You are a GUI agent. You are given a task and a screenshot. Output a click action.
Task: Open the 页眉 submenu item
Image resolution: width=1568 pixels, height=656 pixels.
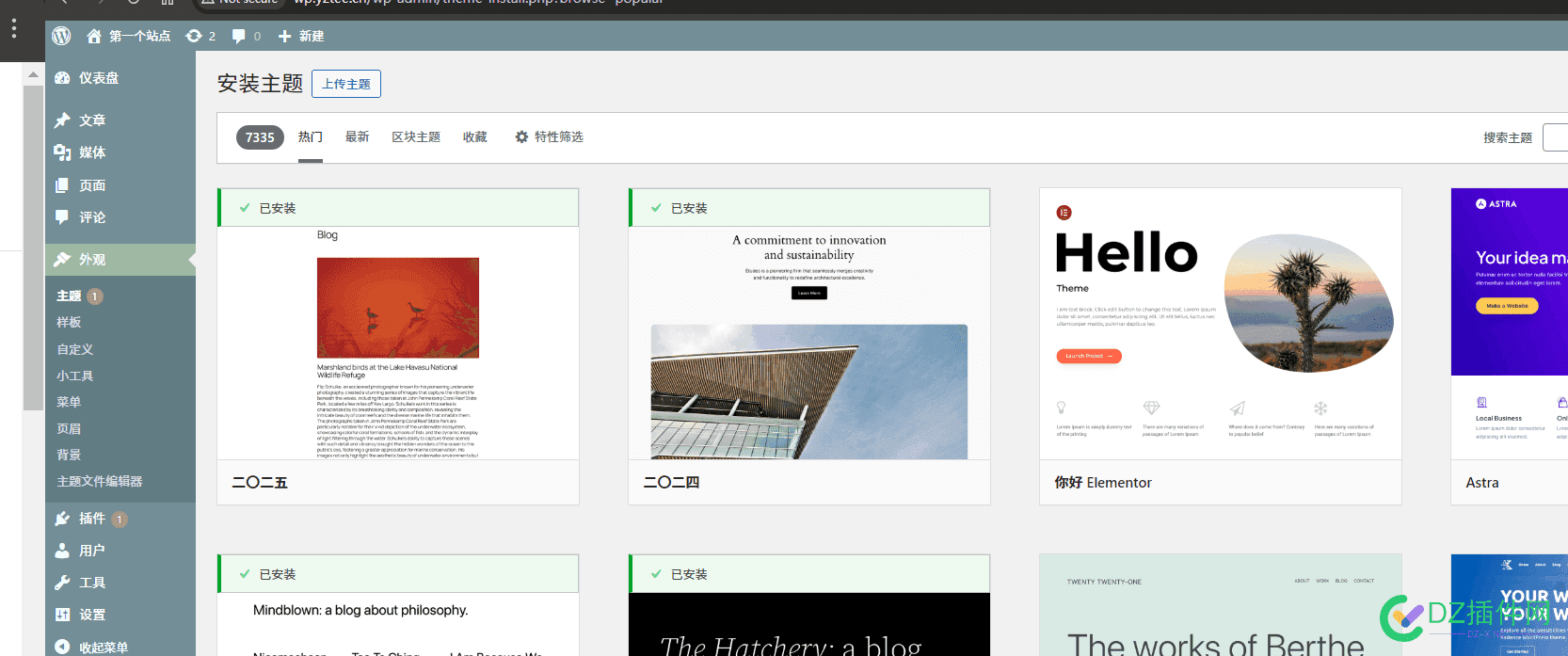(69, 428)
